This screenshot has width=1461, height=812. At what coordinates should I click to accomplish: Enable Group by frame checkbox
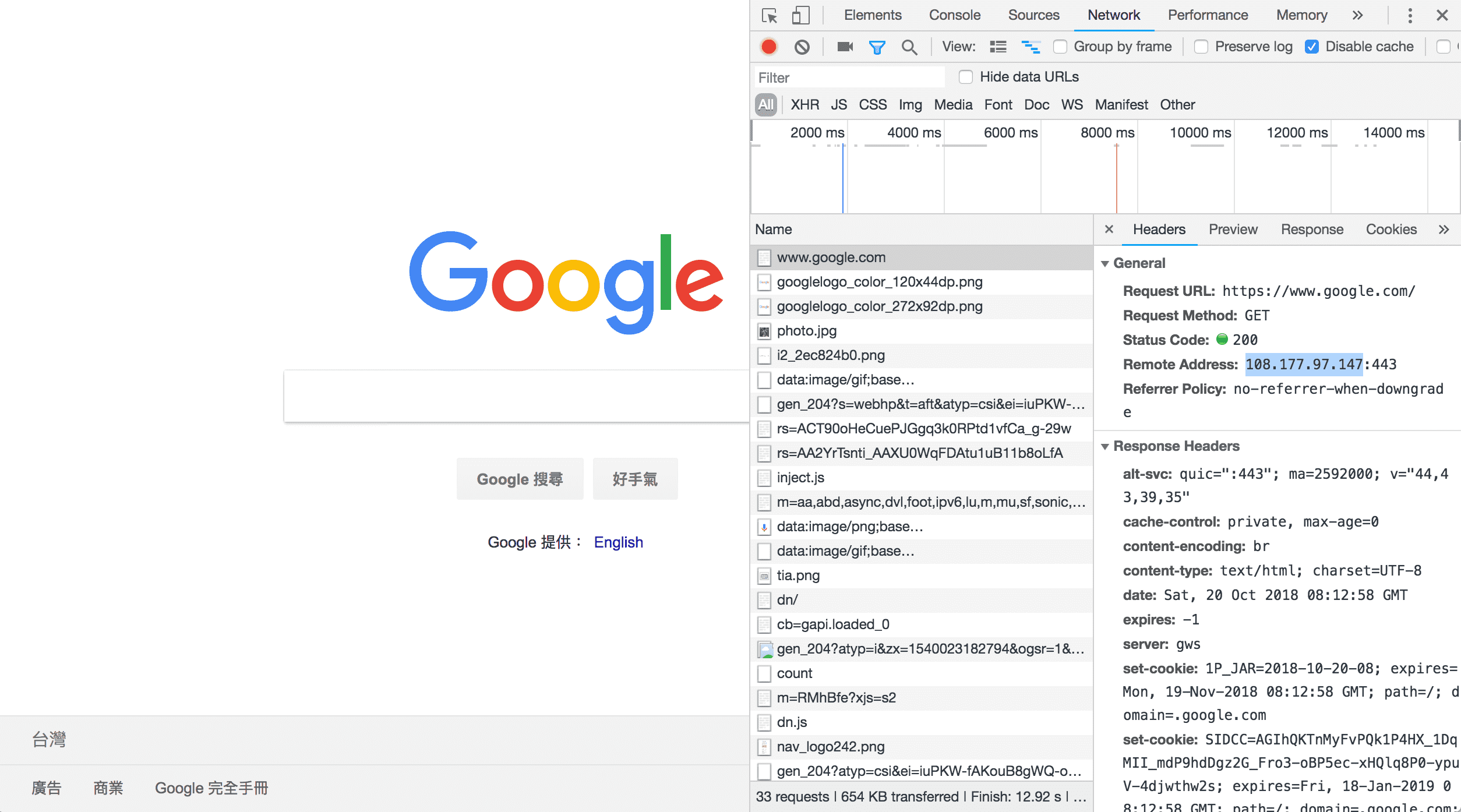(1060, 47)
